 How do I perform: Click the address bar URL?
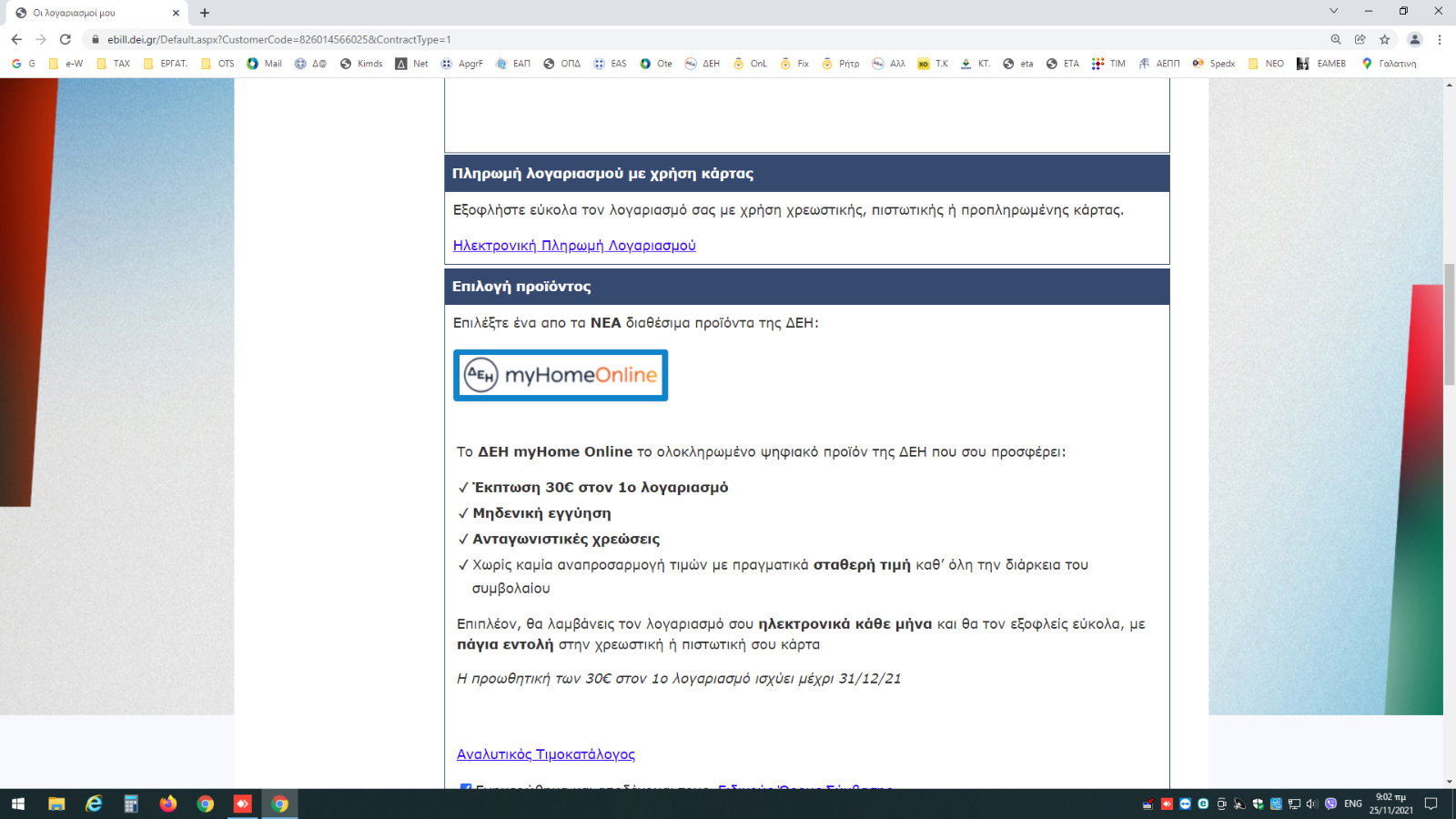click(278, 39)
